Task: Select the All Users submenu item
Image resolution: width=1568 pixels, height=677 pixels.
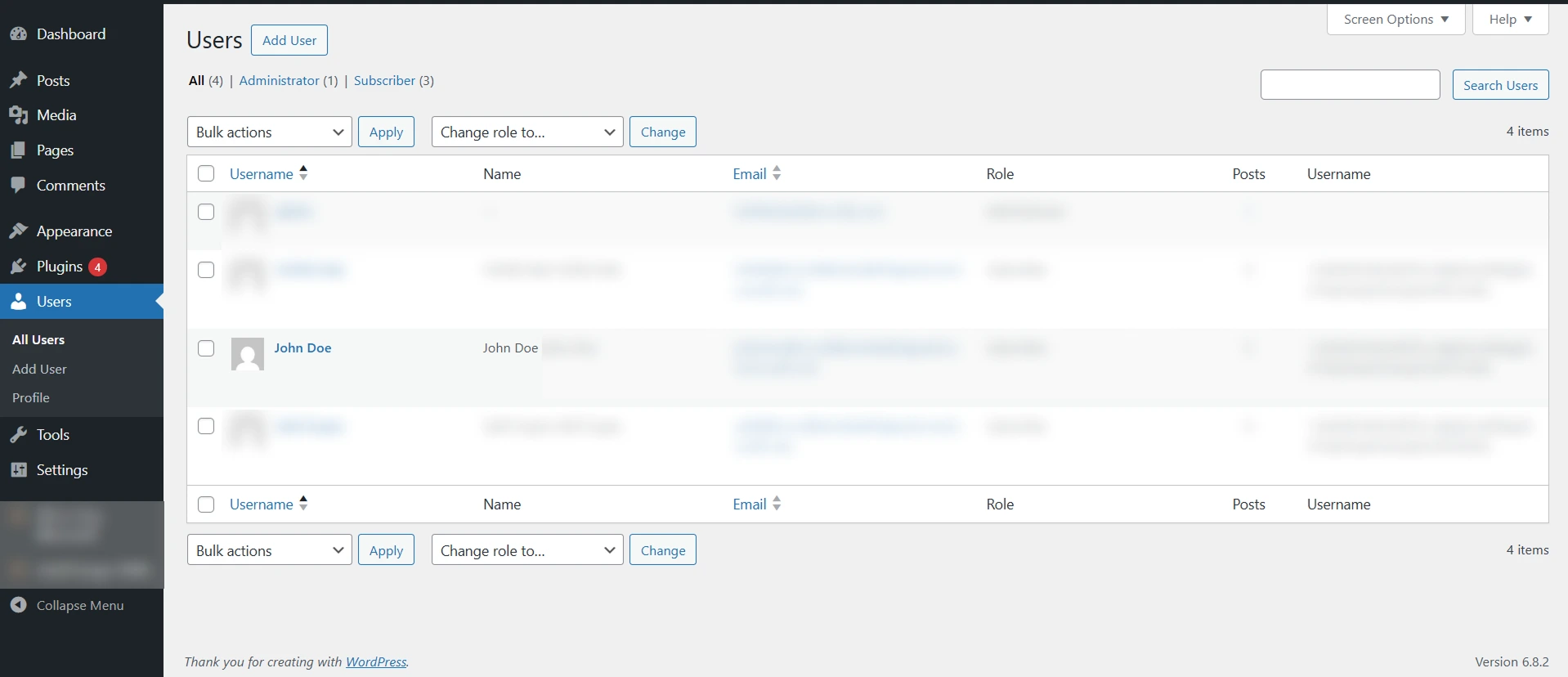Action: coord(38,339)
